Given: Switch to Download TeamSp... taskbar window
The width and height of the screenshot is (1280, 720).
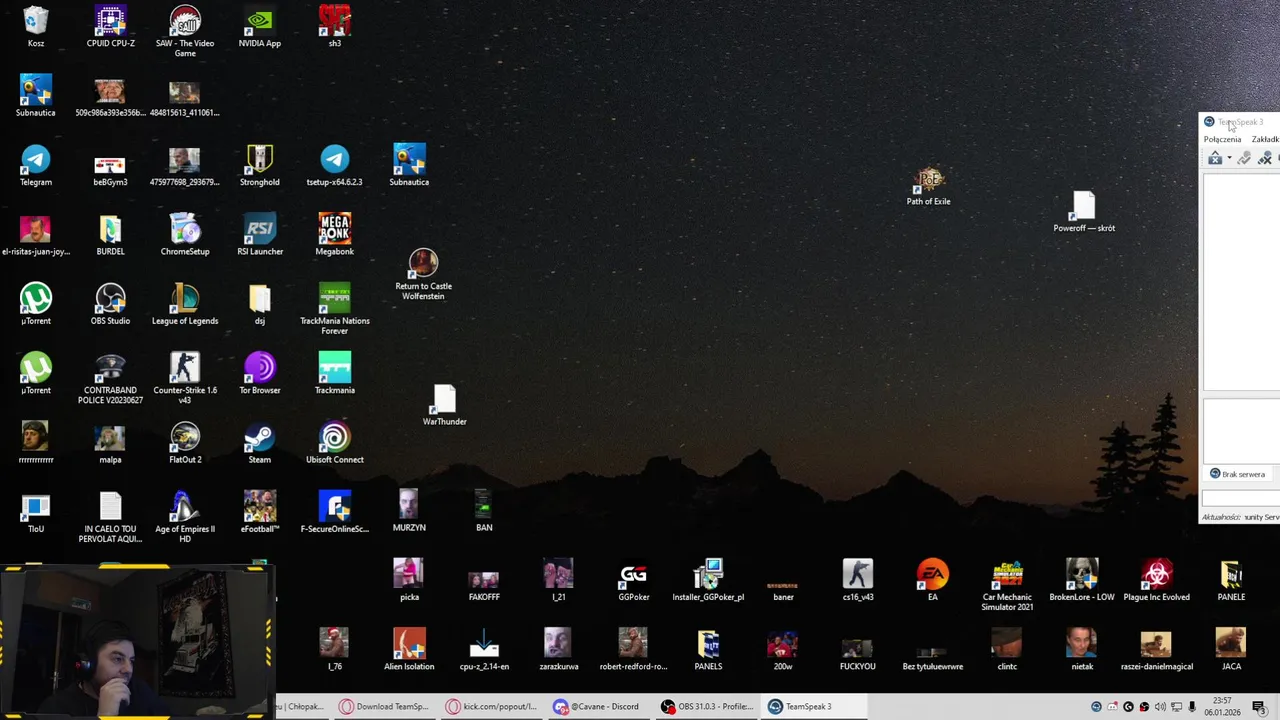Looking at the screenshot, I should [386, 706].
